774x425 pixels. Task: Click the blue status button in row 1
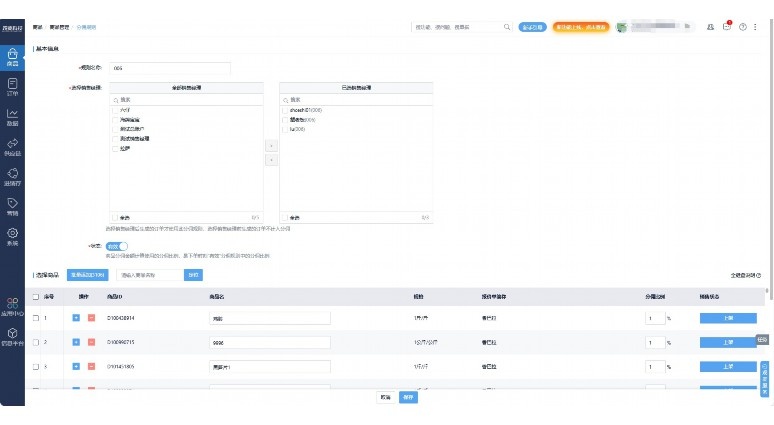728,318
